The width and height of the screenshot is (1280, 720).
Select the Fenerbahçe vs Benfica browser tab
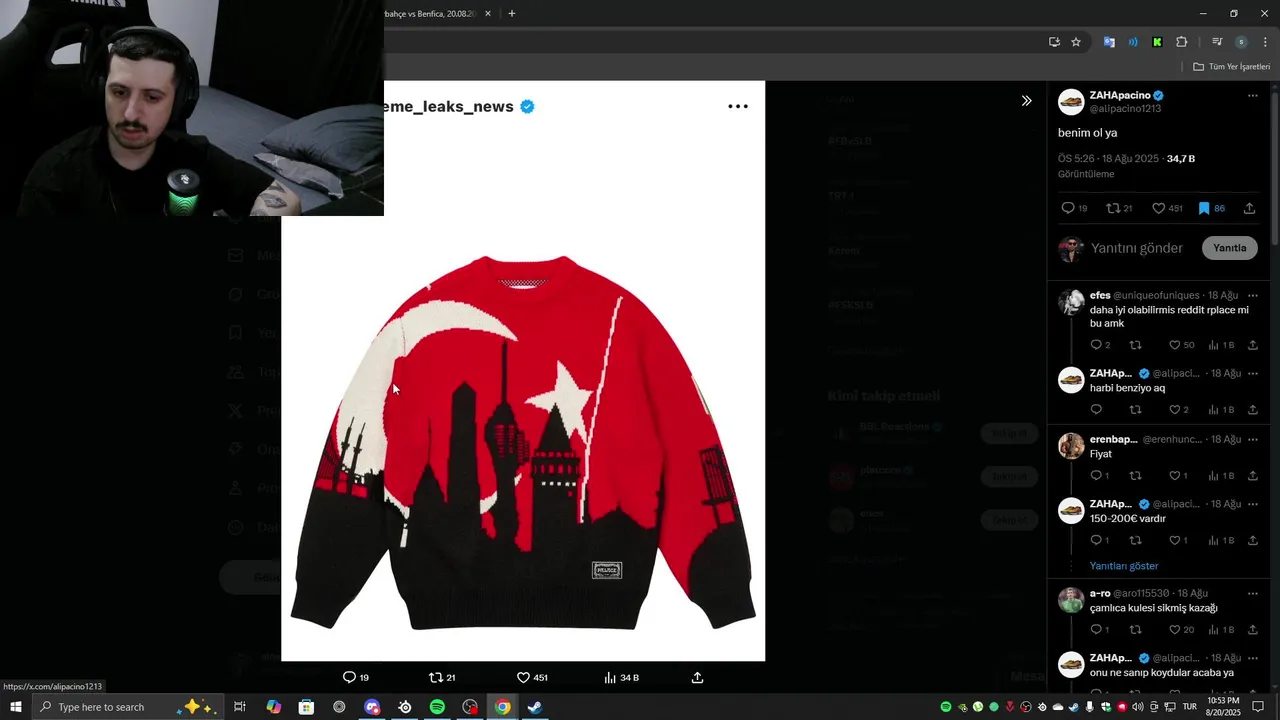[x=432, y=14]
